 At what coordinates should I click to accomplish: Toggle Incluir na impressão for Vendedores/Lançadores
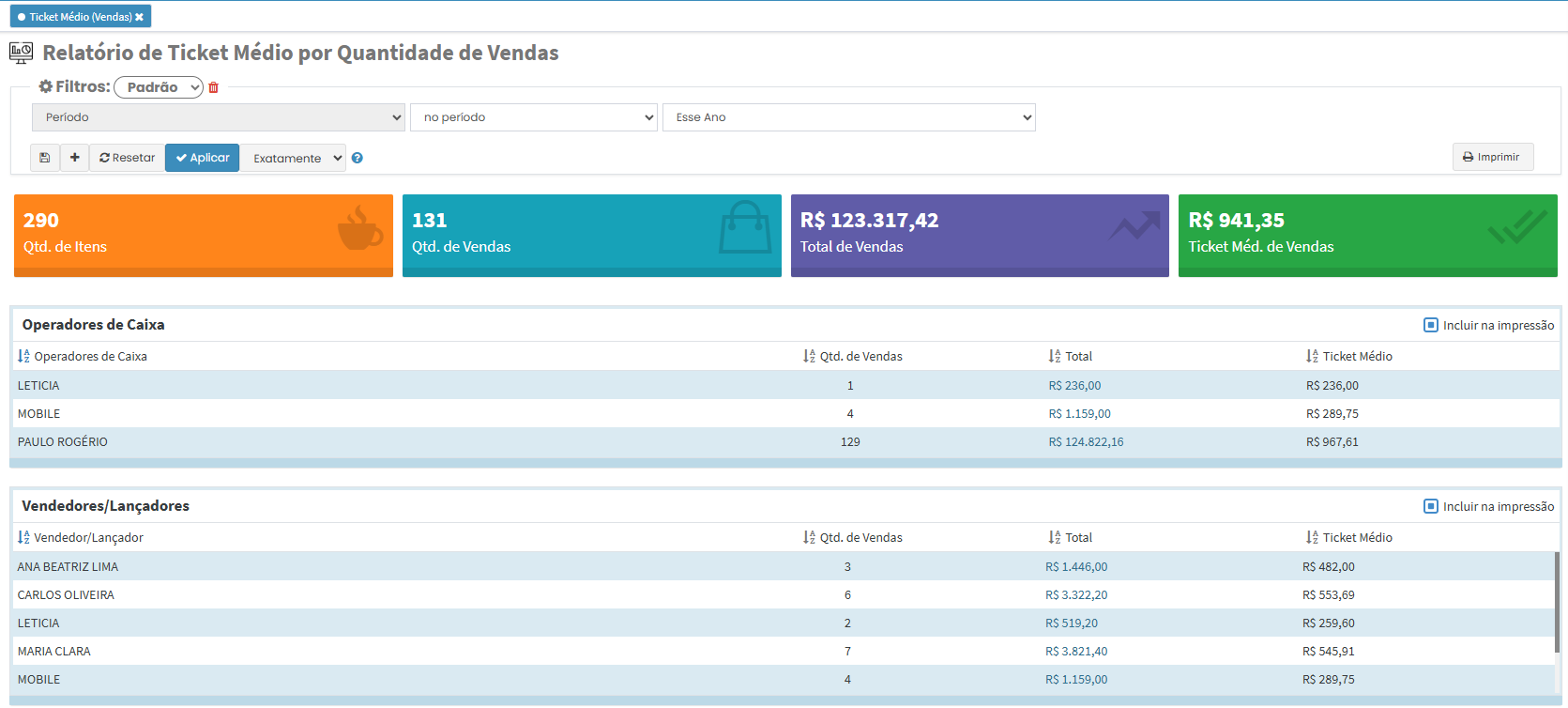pos(1430,506)
